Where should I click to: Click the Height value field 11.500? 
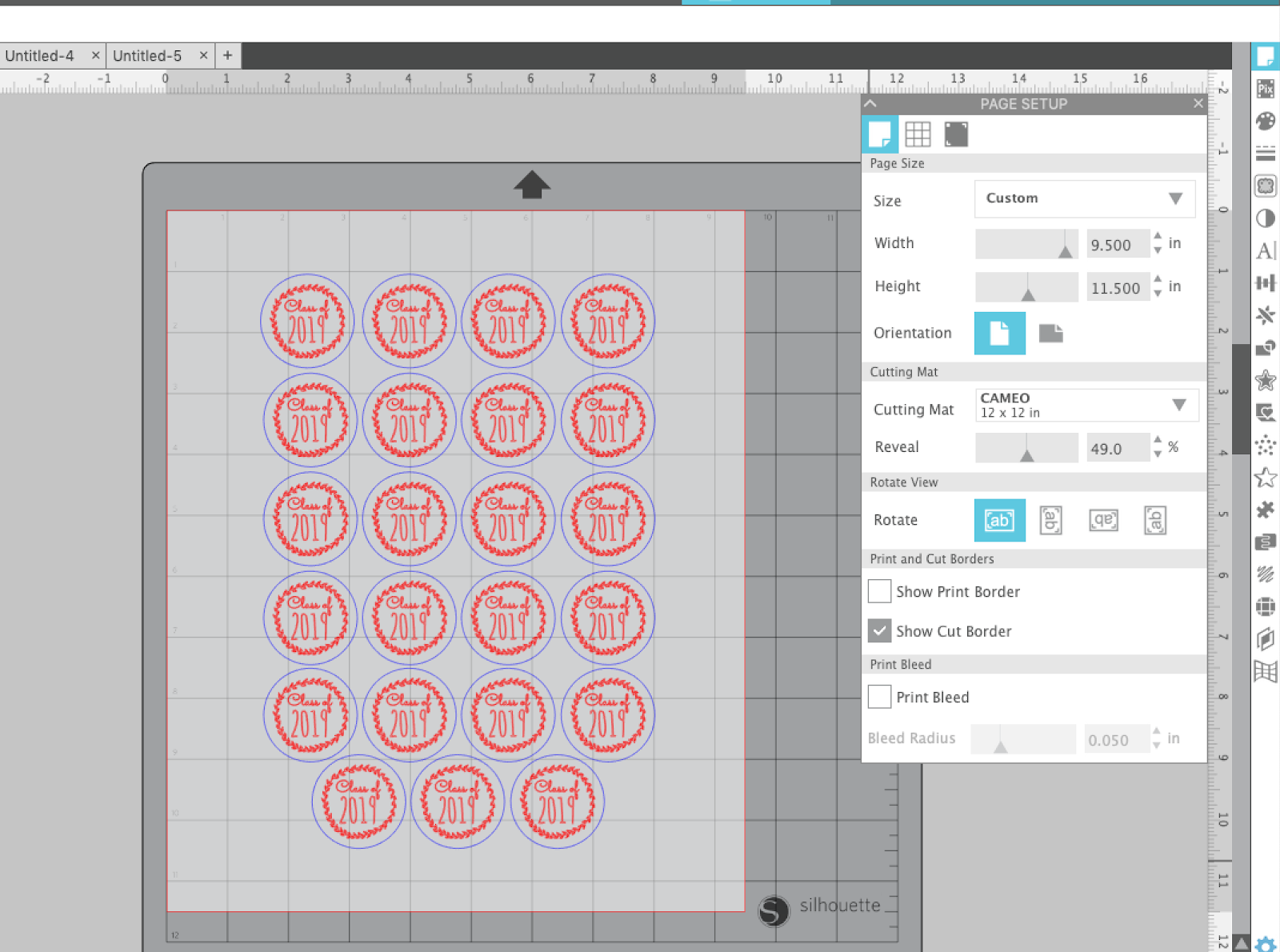tap(1118, 288)
